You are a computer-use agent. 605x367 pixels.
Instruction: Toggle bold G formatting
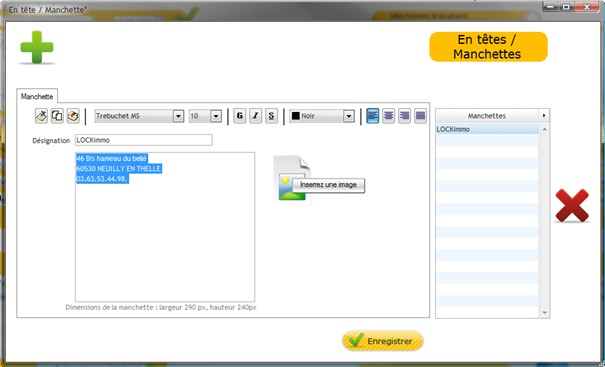tap(240, 116)
